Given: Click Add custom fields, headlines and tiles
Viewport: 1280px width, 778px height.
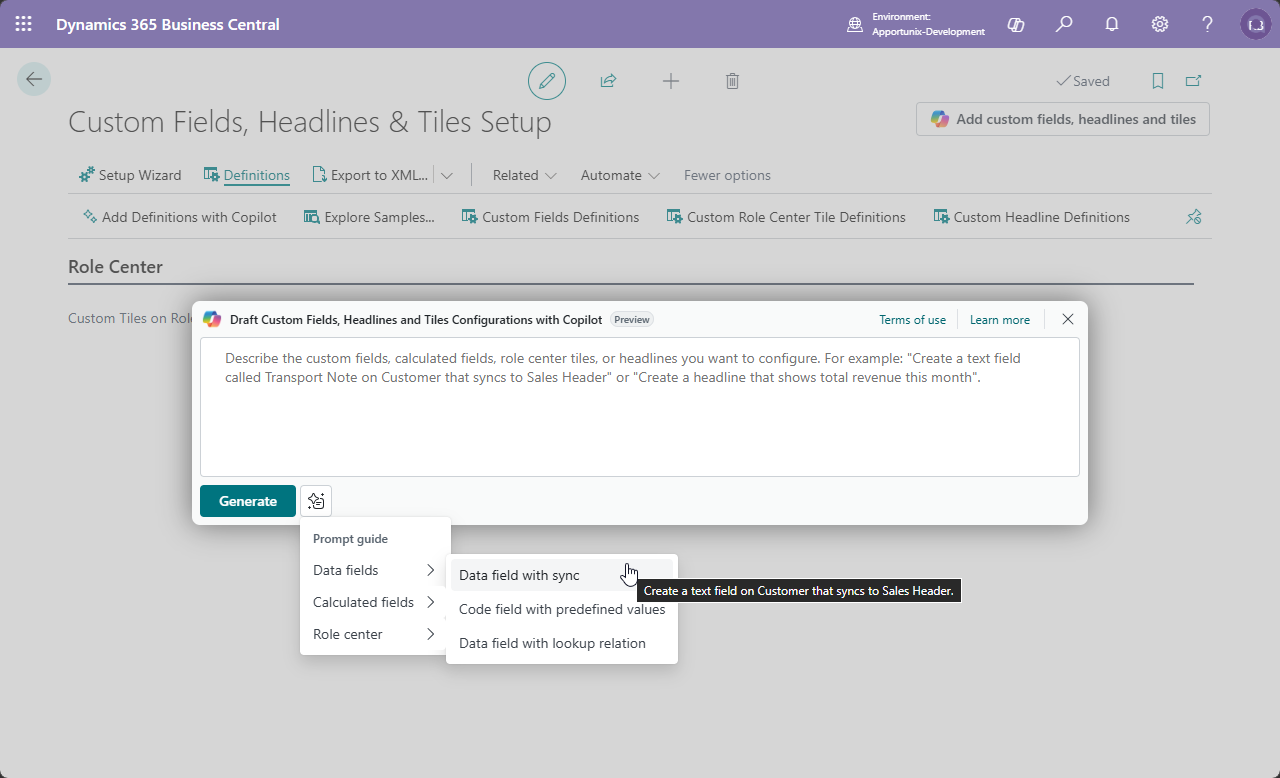Looking at the screenshot, I should (1063, 119).
